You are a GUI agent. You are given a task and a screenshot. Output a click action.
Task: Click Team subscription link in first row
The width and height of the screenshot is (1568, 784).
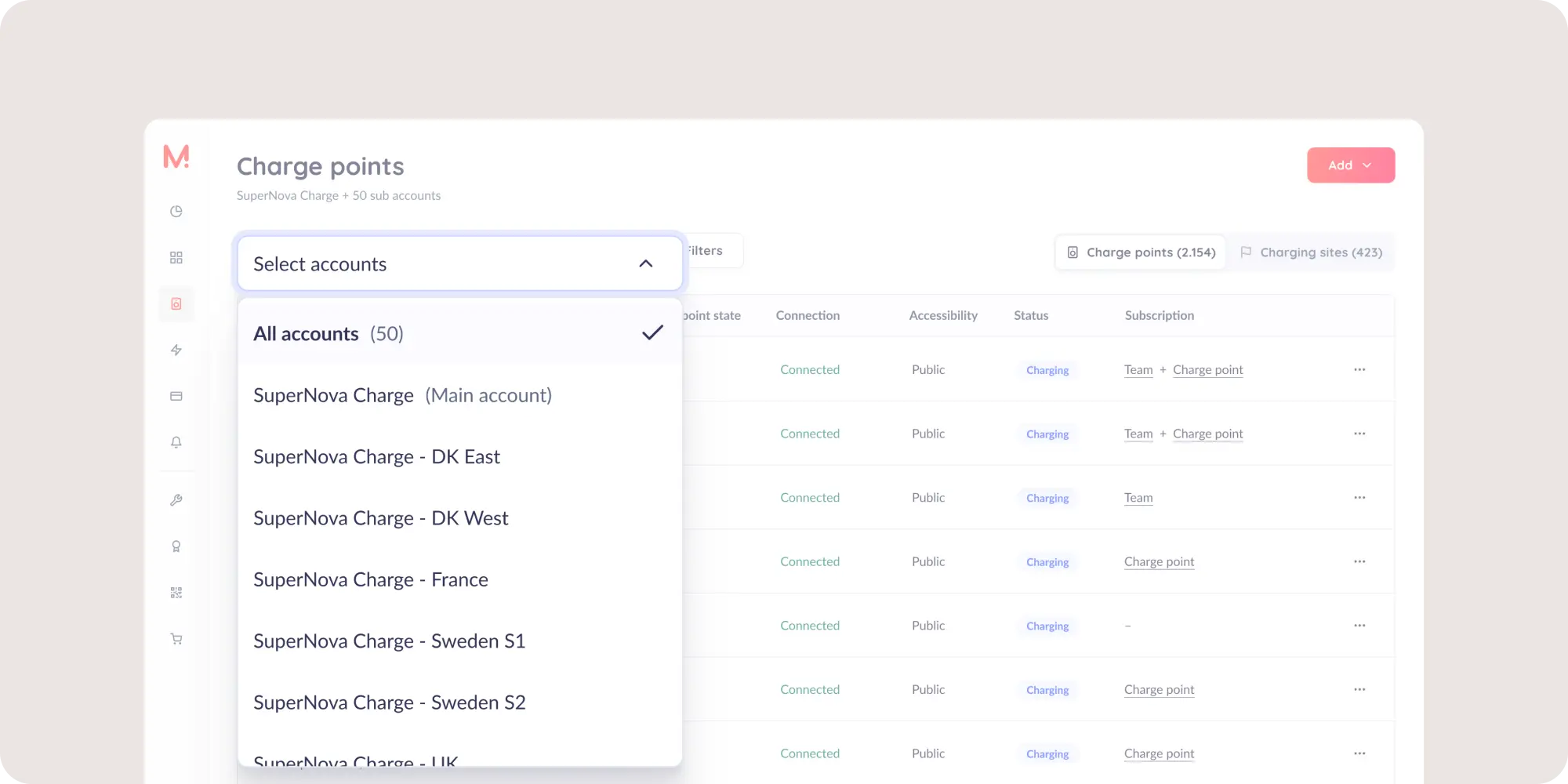(x=1138, y=370)
